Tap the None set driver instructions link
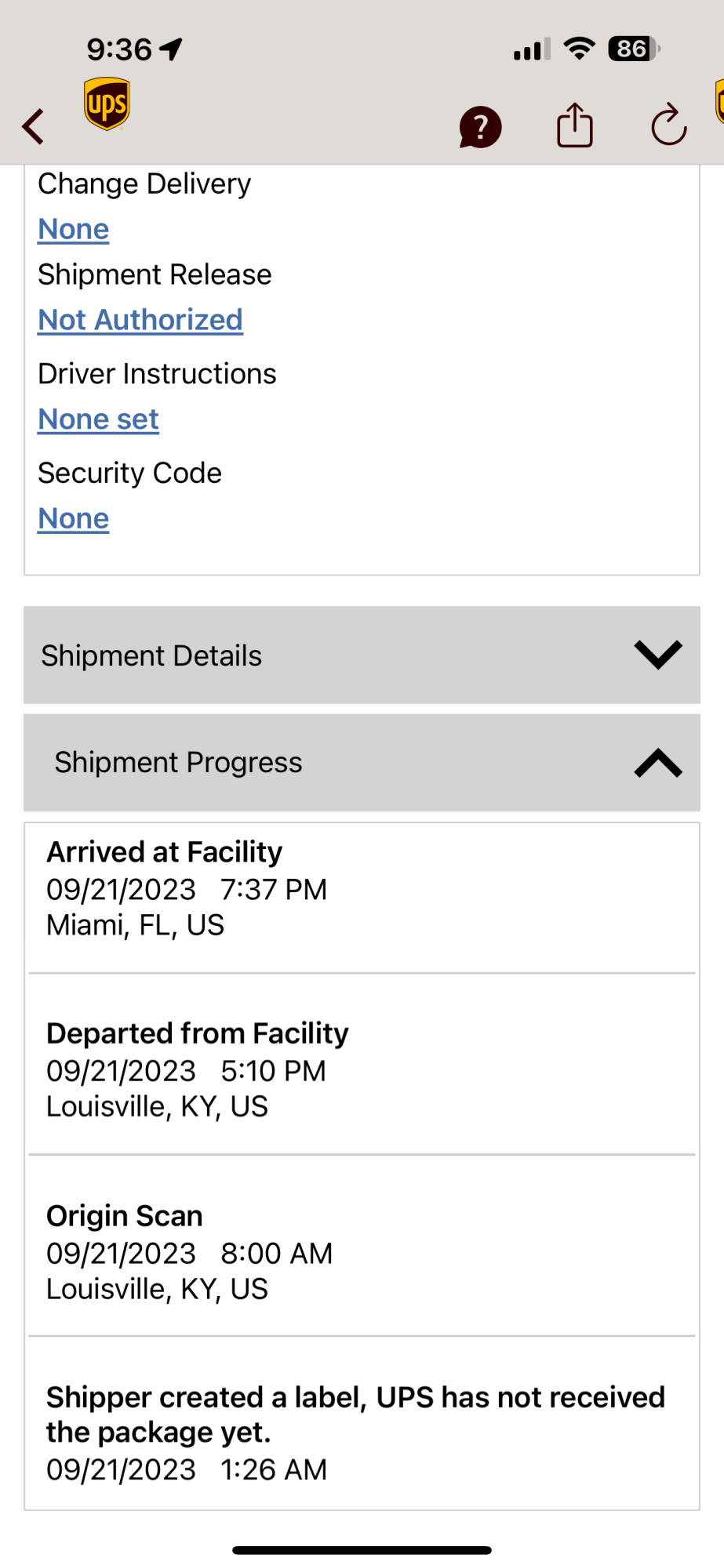The width and height of the screenshot is (724, 1568). coord(99,420)
